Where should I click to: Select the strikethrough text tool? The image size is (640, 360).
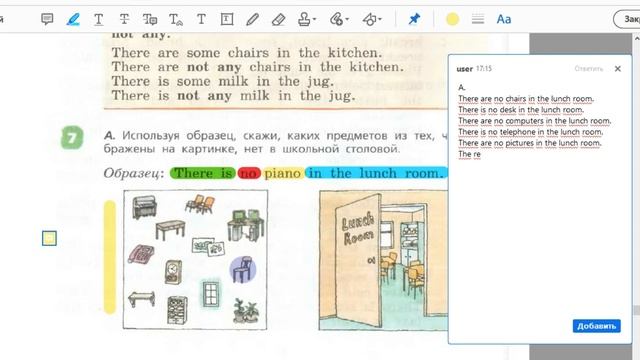click(x=124, y=19)
